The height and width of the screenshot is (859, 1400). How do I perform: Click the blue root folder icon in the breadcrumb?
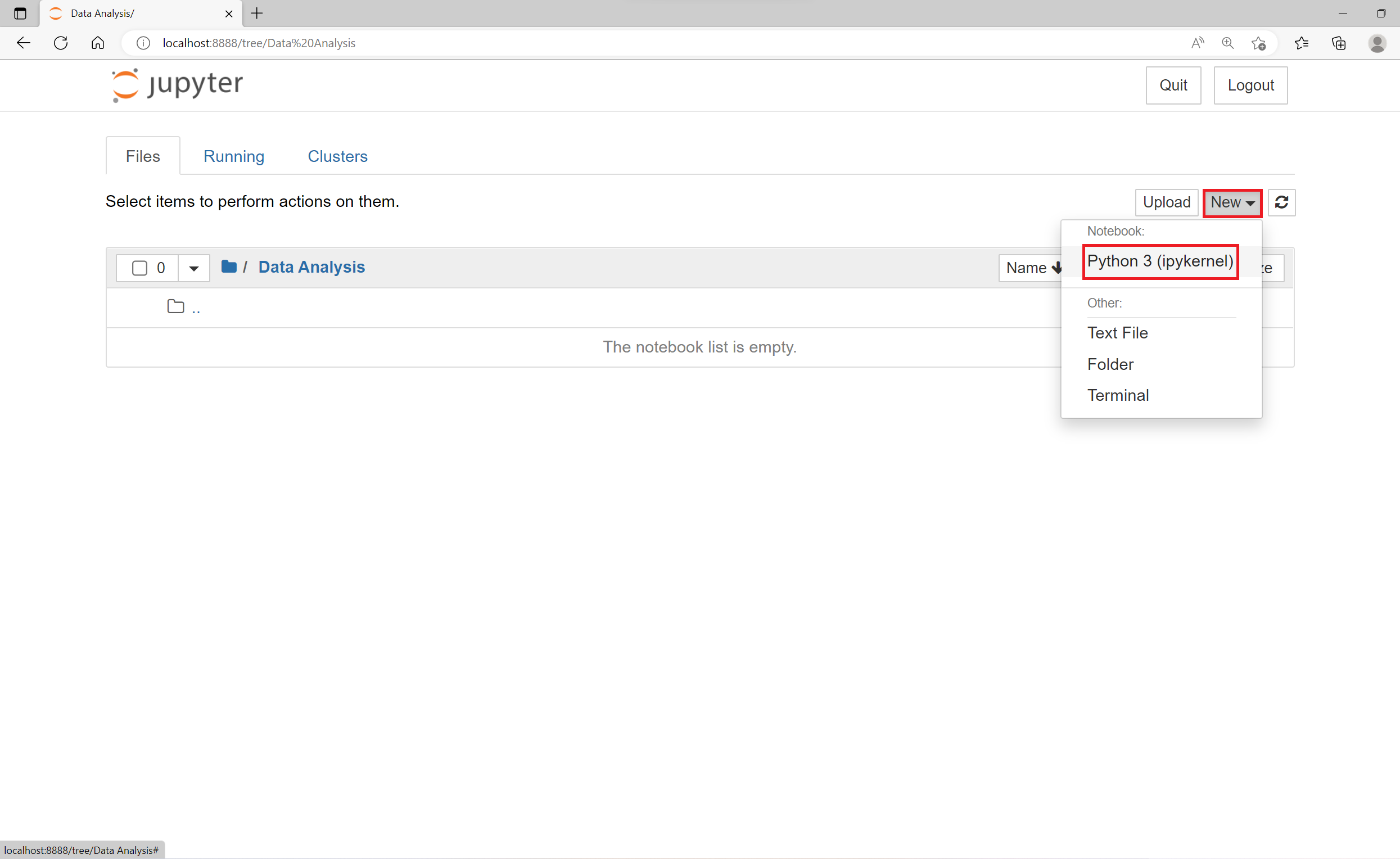coord(228,266)
